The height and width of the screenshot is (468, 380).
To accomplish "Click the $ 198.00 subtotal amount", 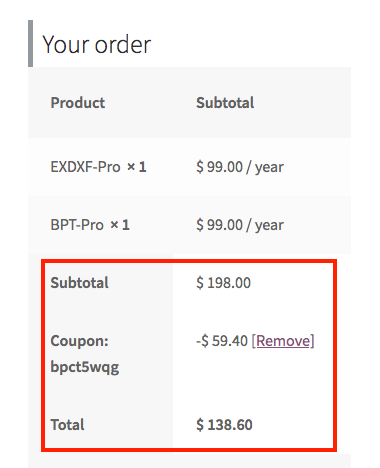I will (x=223, y=283).
